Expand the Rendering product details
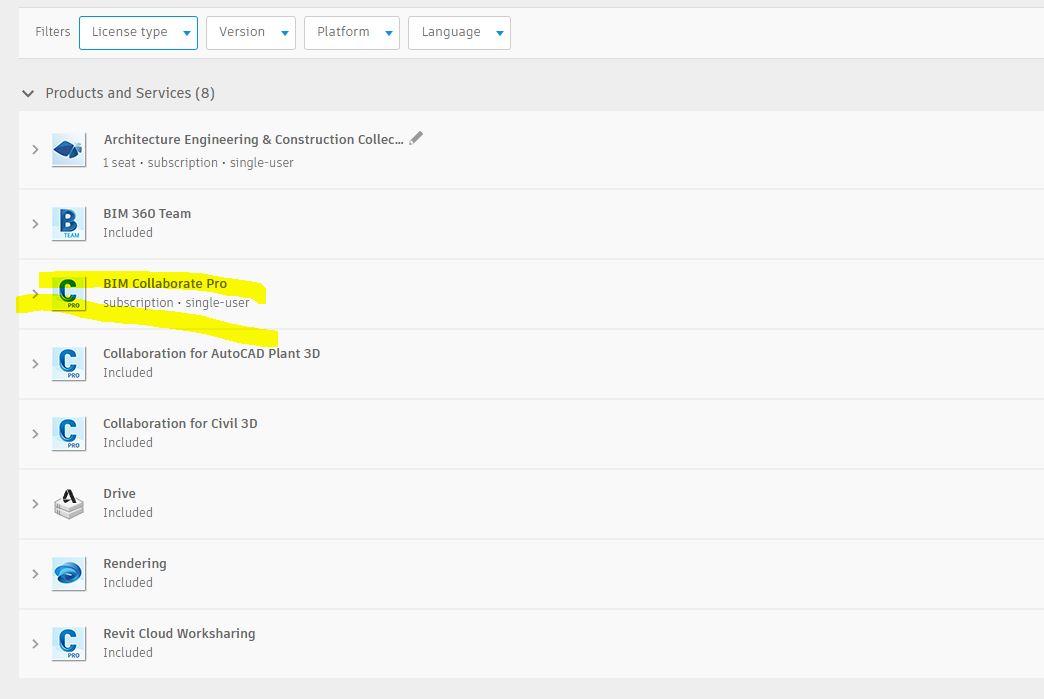 point(35,573)
